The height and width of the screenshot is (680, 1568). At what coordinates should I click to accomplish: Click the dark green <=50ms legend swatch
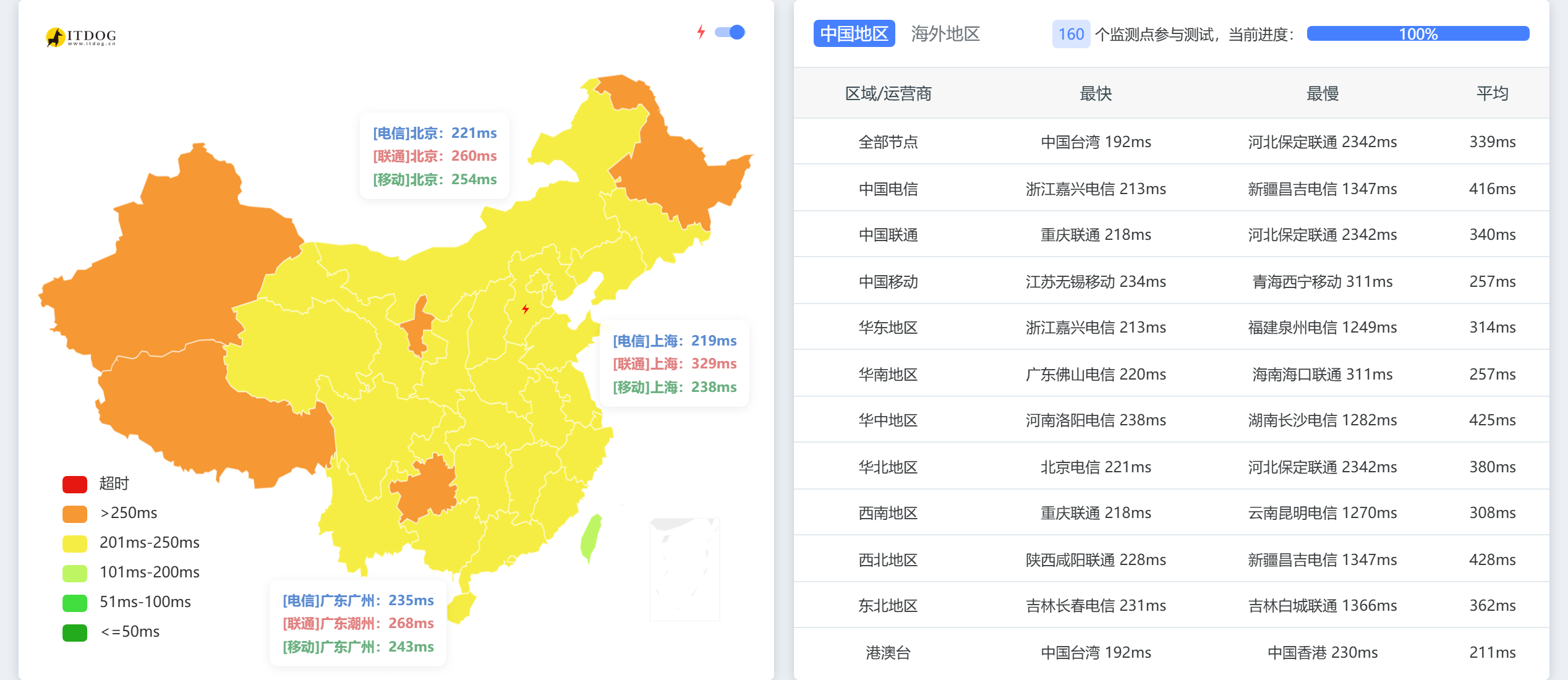pos(75,632)
